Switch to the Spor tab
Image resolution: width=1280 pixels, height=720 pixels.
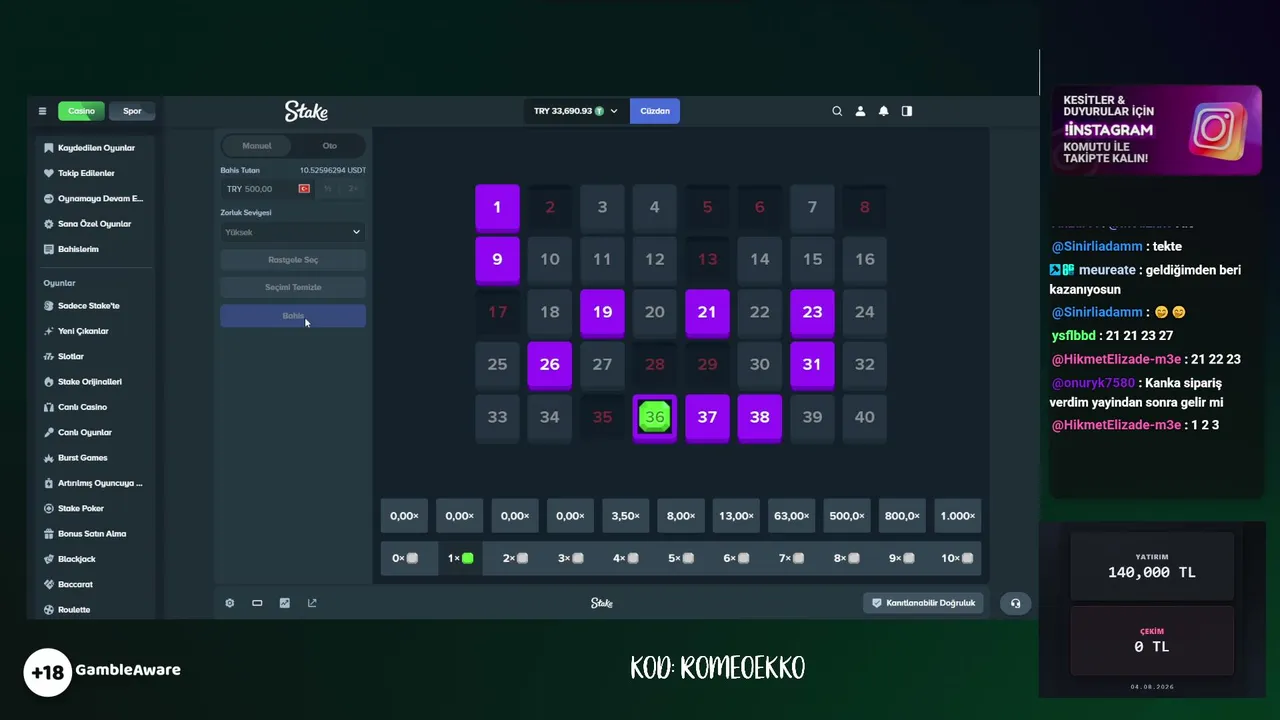(132, 111)
